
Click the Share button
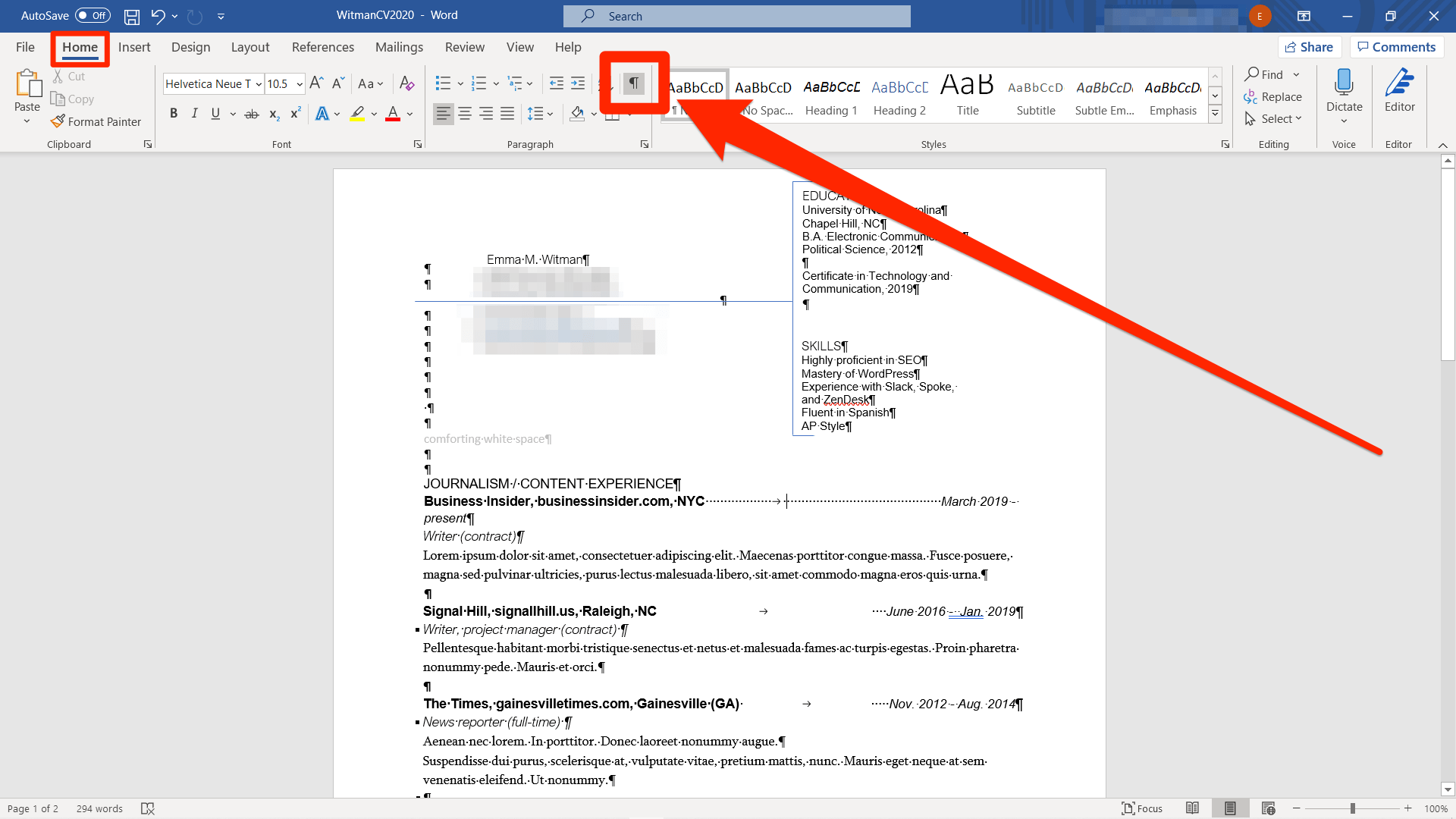[1310, 46]
